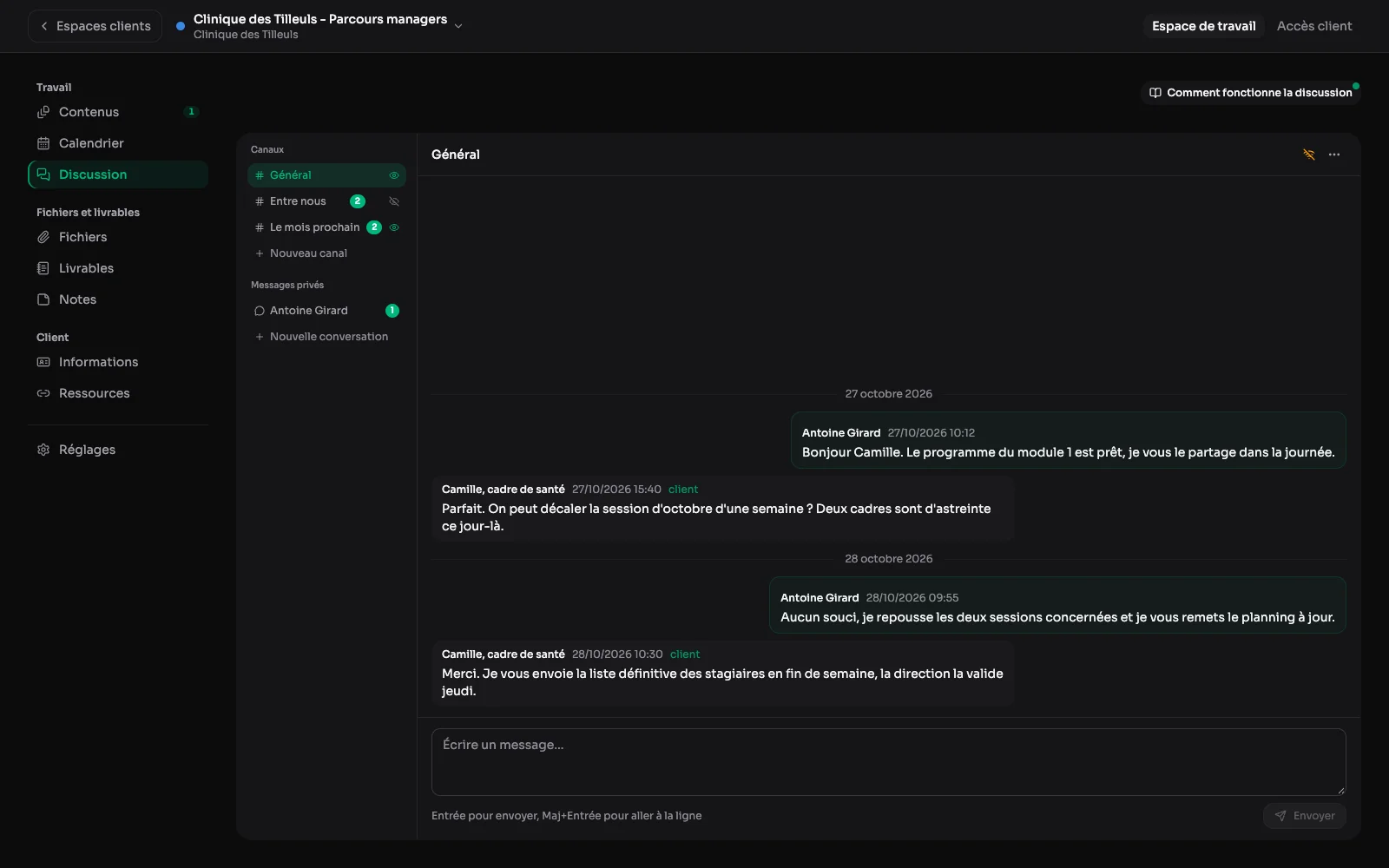Screen dimensions: 1389x868
Task: Toggle hidden eye on Entre nous channel
Action: tap(394, 201)
